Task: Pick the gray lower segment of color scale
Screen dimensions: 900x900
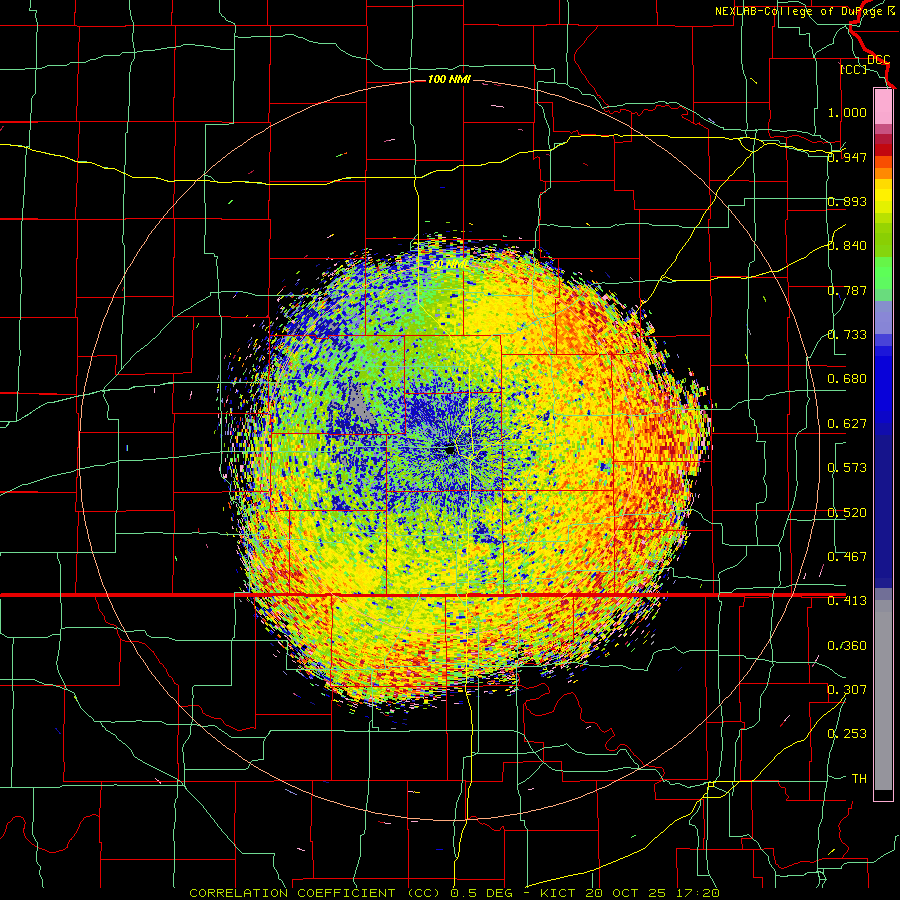Action: click(883, 695)
